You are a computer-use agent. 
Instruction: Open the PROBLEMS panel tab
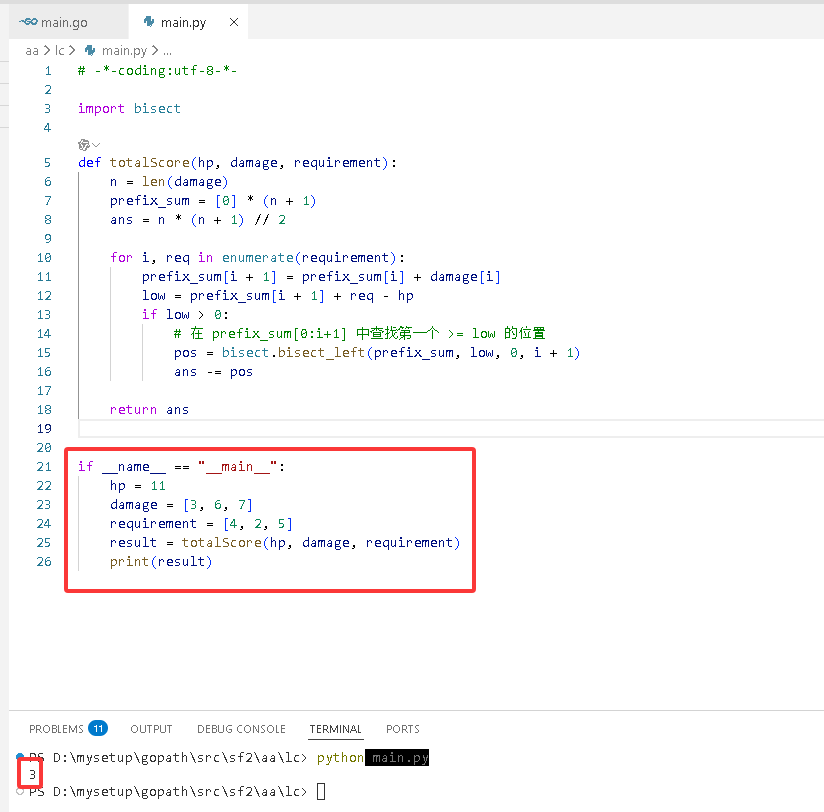coord(56,729)
